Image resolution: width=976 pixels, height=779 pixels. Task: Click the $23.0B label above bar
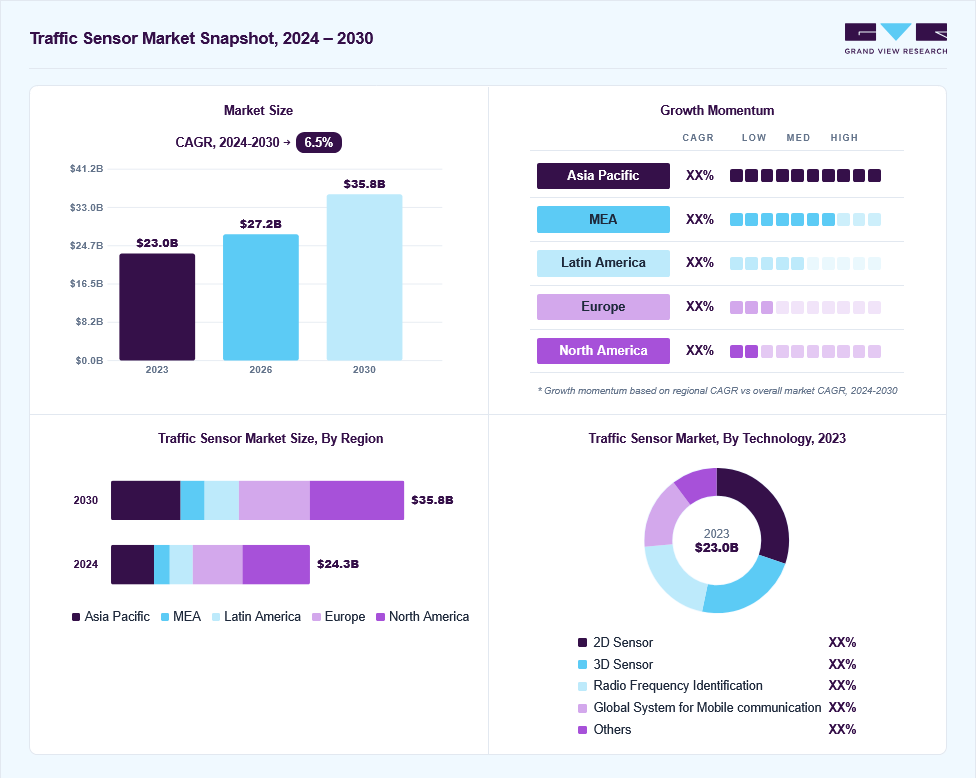click(157, 243)
